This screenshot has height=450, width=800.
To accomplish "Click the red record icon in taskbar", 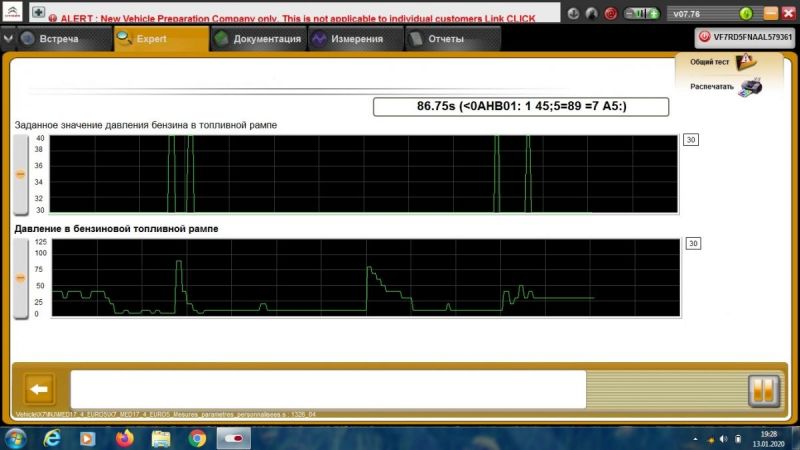I will point(236,438).
